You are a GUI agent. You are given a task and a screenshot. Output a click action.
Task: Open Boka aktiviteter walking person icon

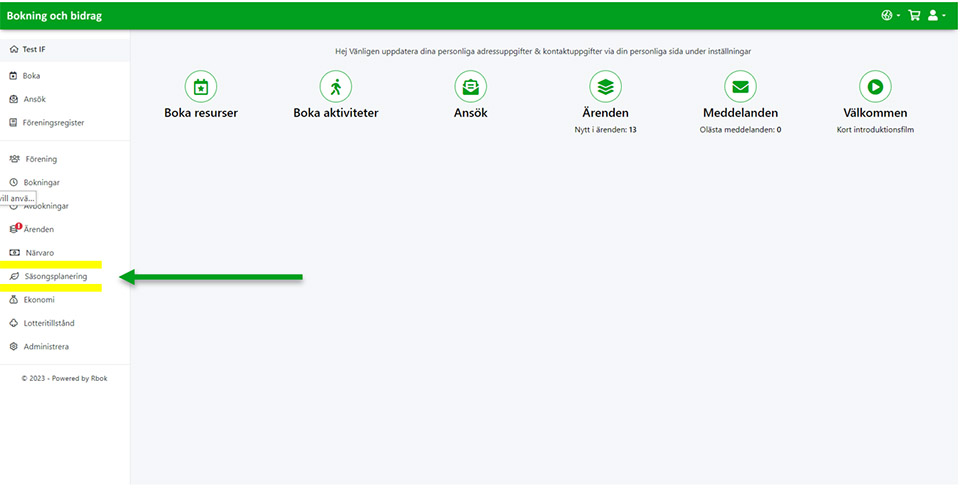pyautogui.click(x=336, y=86)
